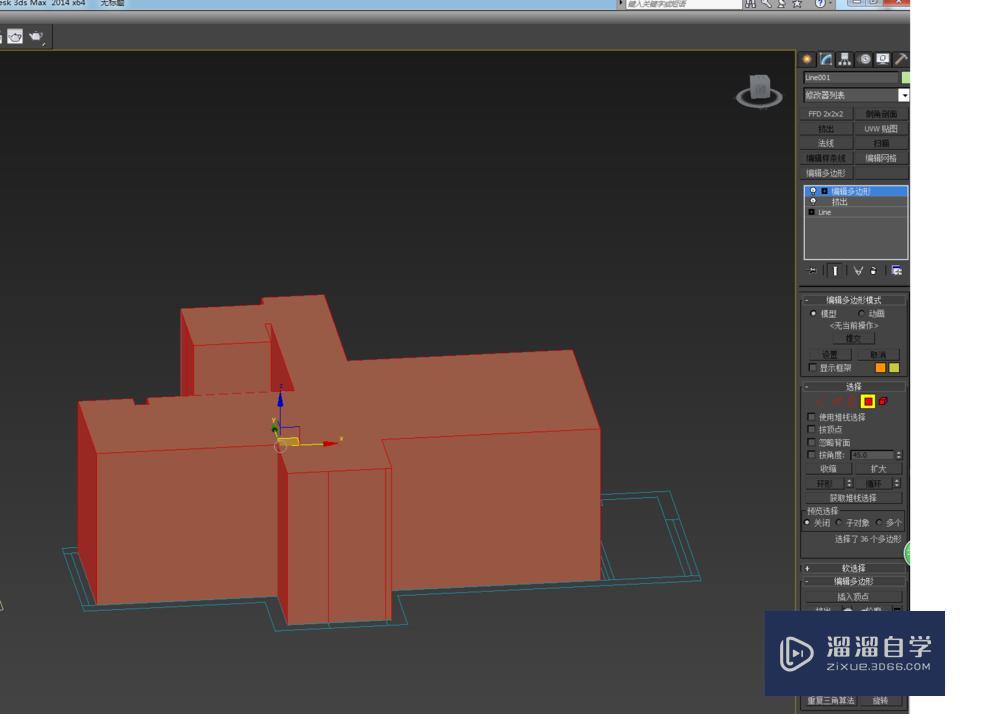This screenshot has width=1000, height=714.
Task: Click the 挤出 modifier set button
Action: click(826, 129)
